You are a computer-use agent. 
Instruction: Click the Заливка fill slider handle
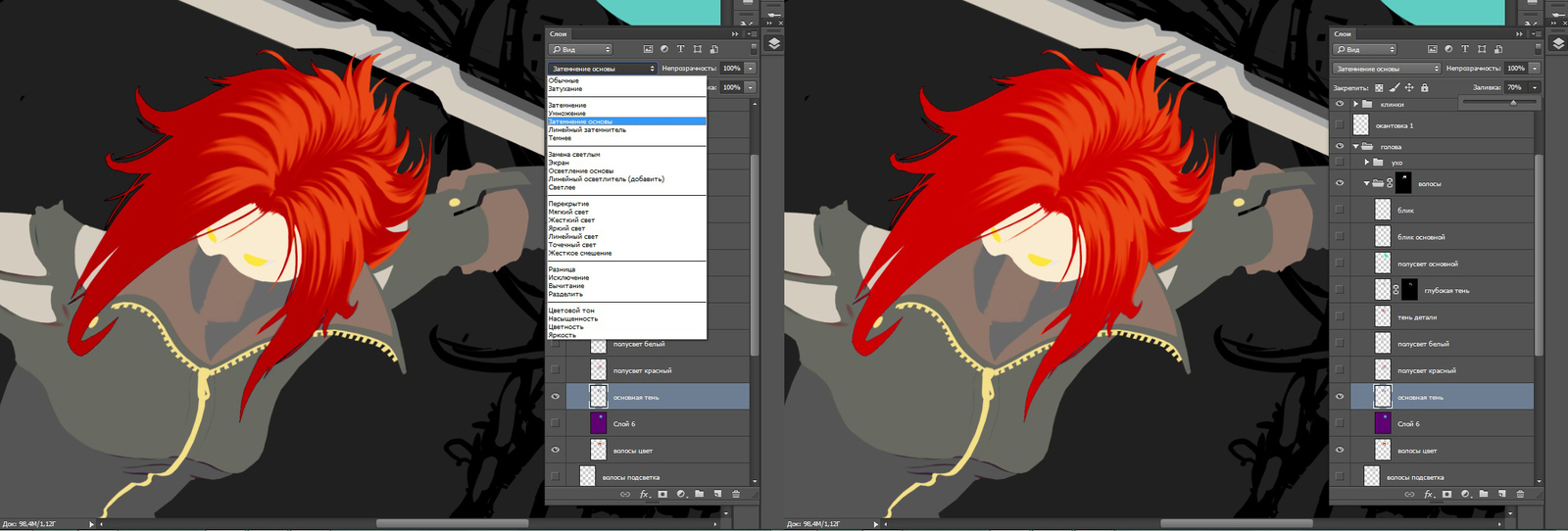point(1513,102)
